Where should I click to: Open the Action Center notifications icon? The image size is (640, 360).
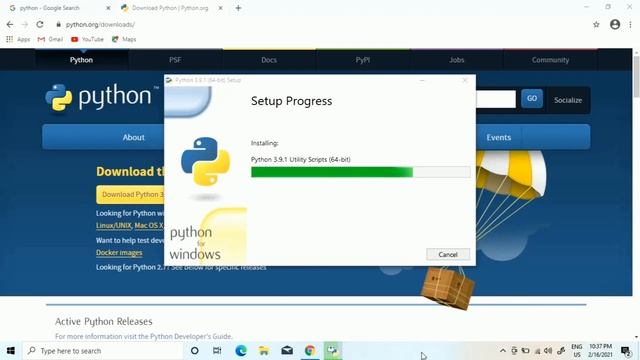pyautogui.click(x=626, y=351)
